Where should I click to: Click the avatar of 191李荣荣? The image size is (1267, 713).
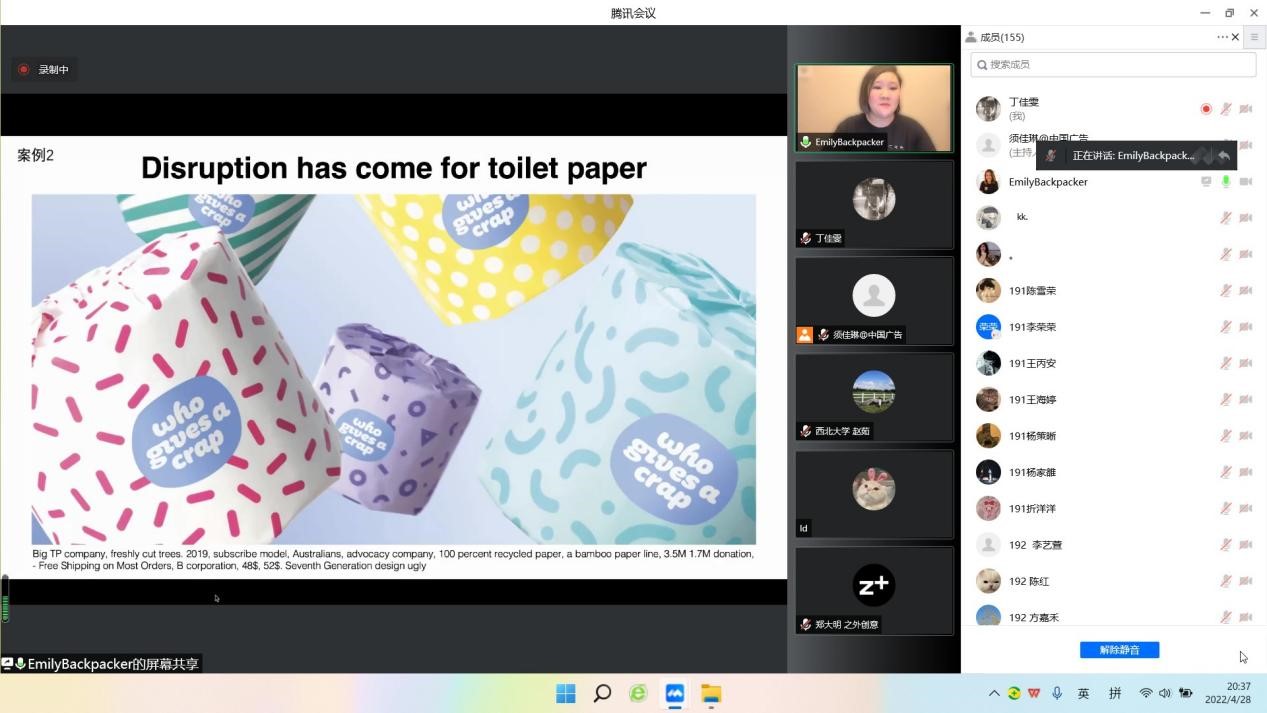coord(988,327)
